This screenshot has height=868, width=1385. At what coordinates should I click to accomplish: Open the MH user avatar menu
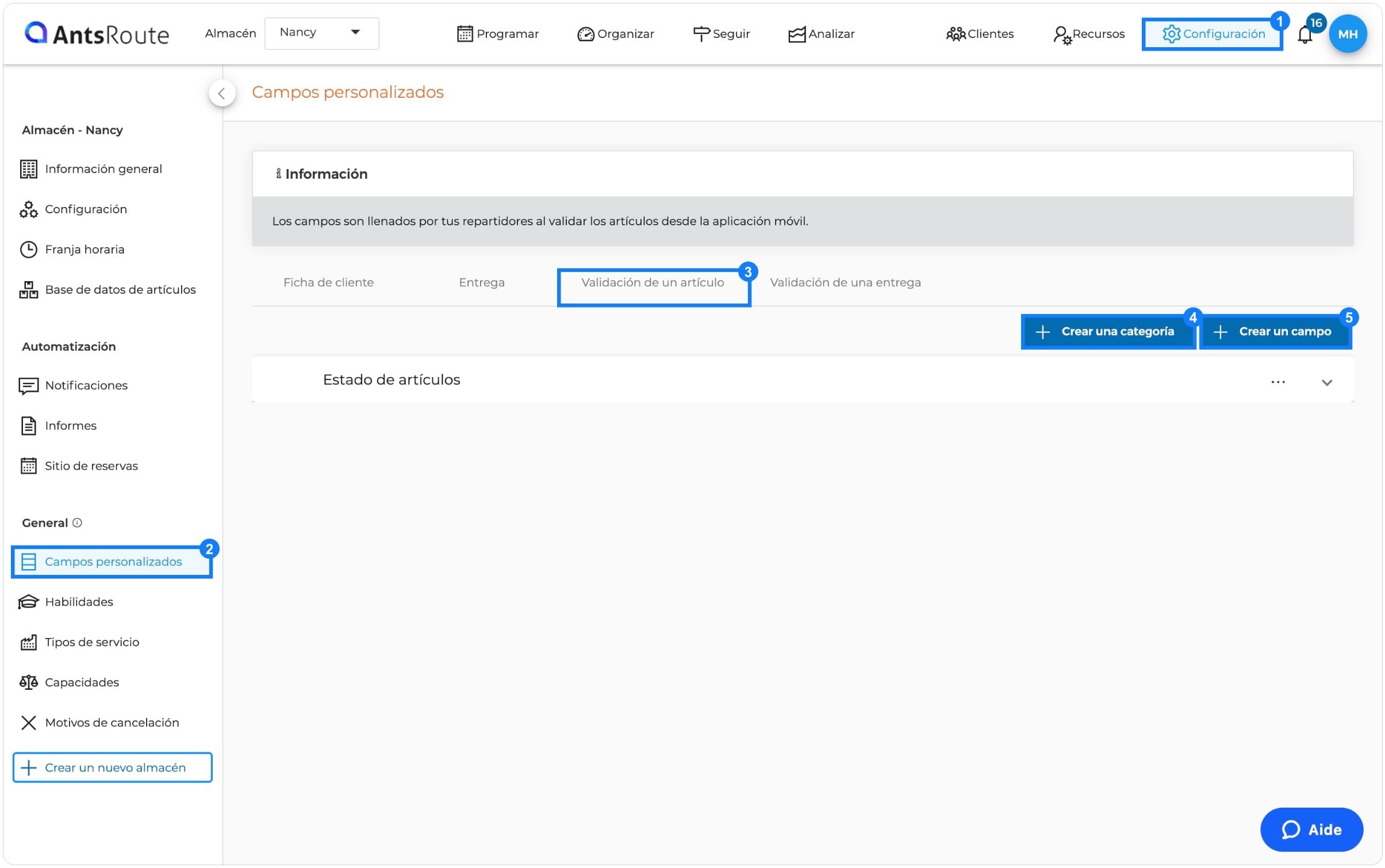click(1347, 34)
